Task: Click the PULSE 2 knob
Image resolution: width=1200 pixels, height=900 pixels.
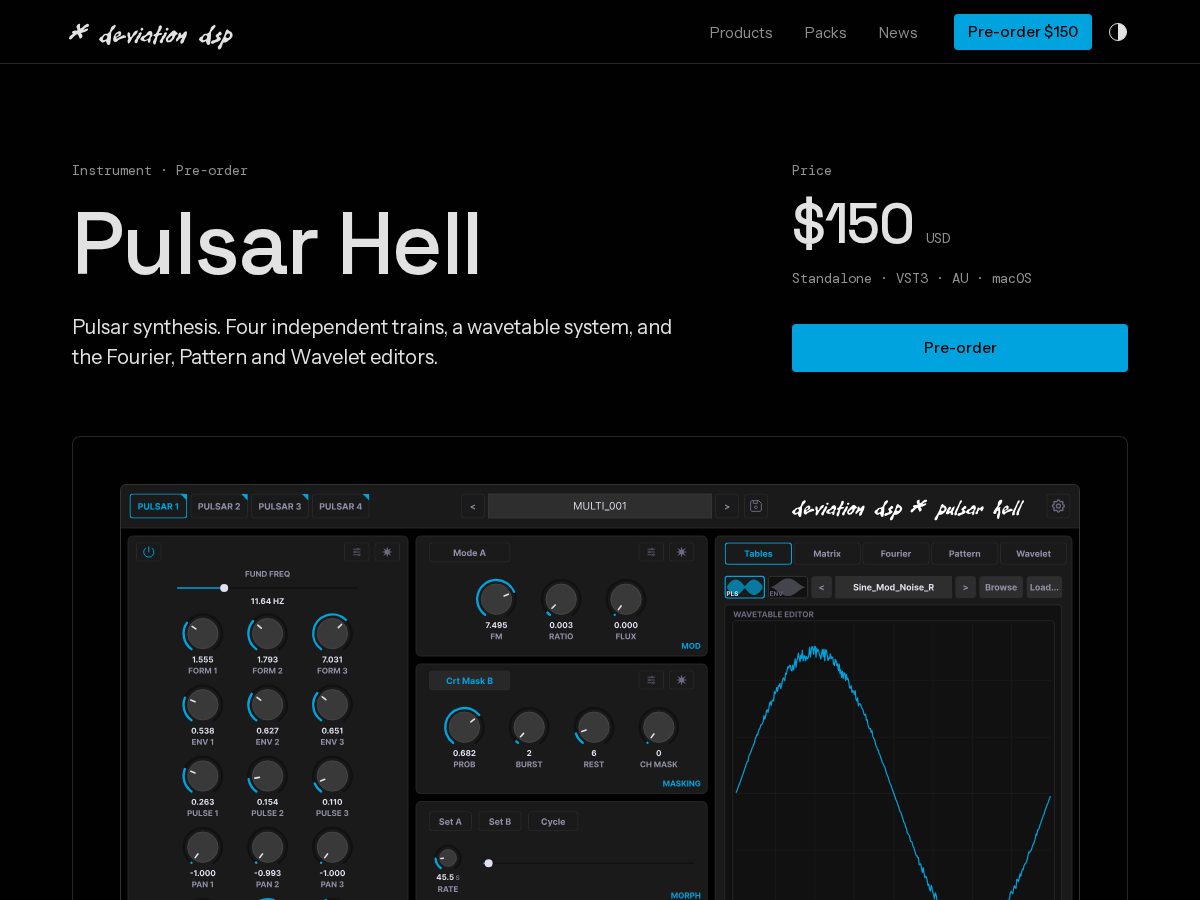Action: [267, 776]
